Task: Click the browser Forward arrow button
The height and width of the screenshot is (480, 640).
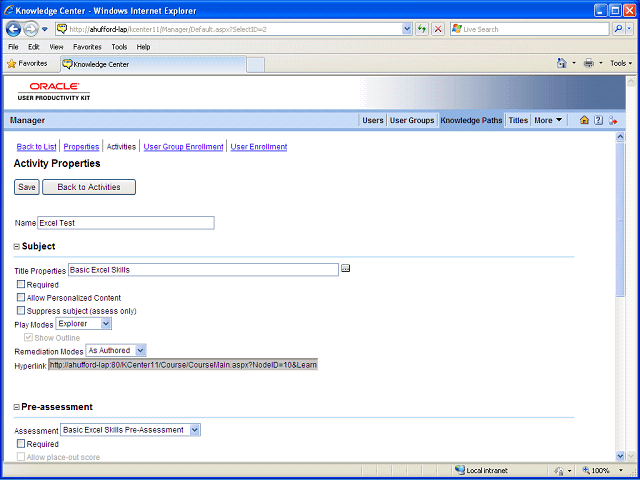Action: [31, 29]
